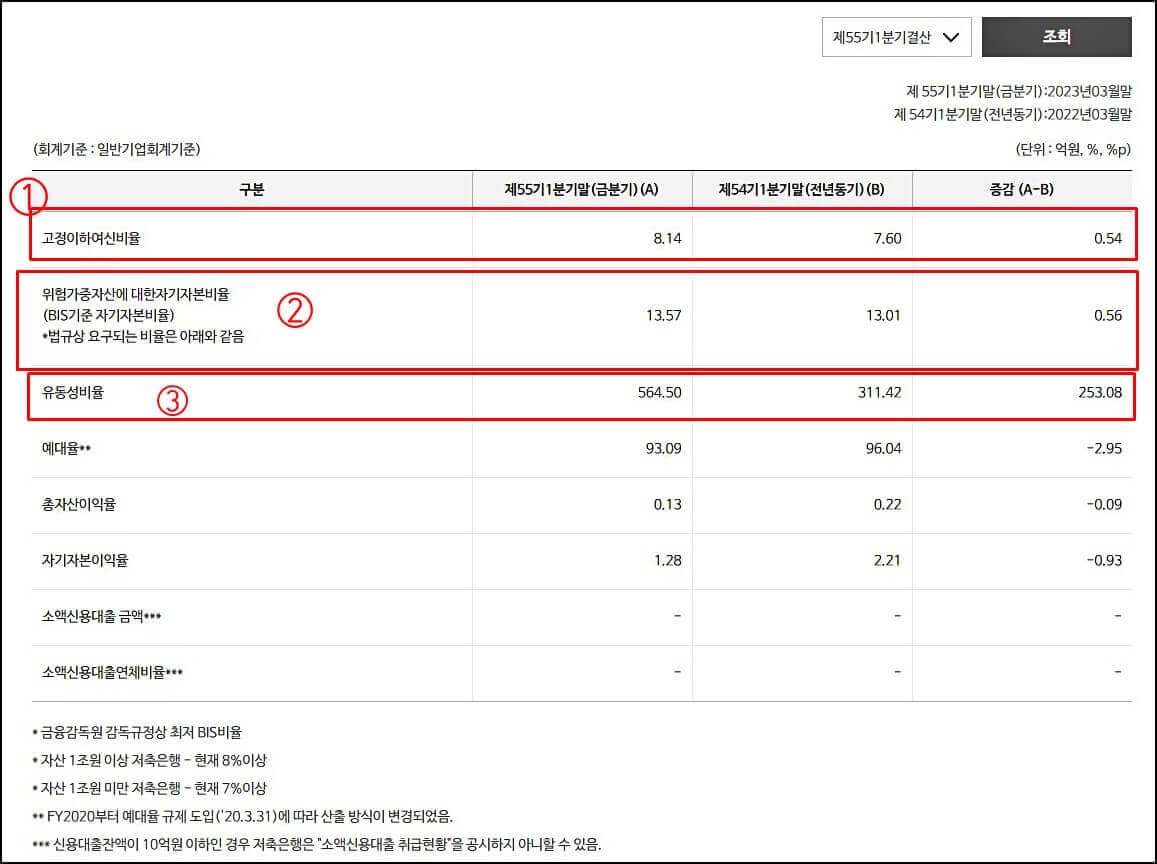Screen dimensions: 1157x864
Task: Select the 증감 (A-B) column header
Action: pyautogui.click(x=1021, y=190)
